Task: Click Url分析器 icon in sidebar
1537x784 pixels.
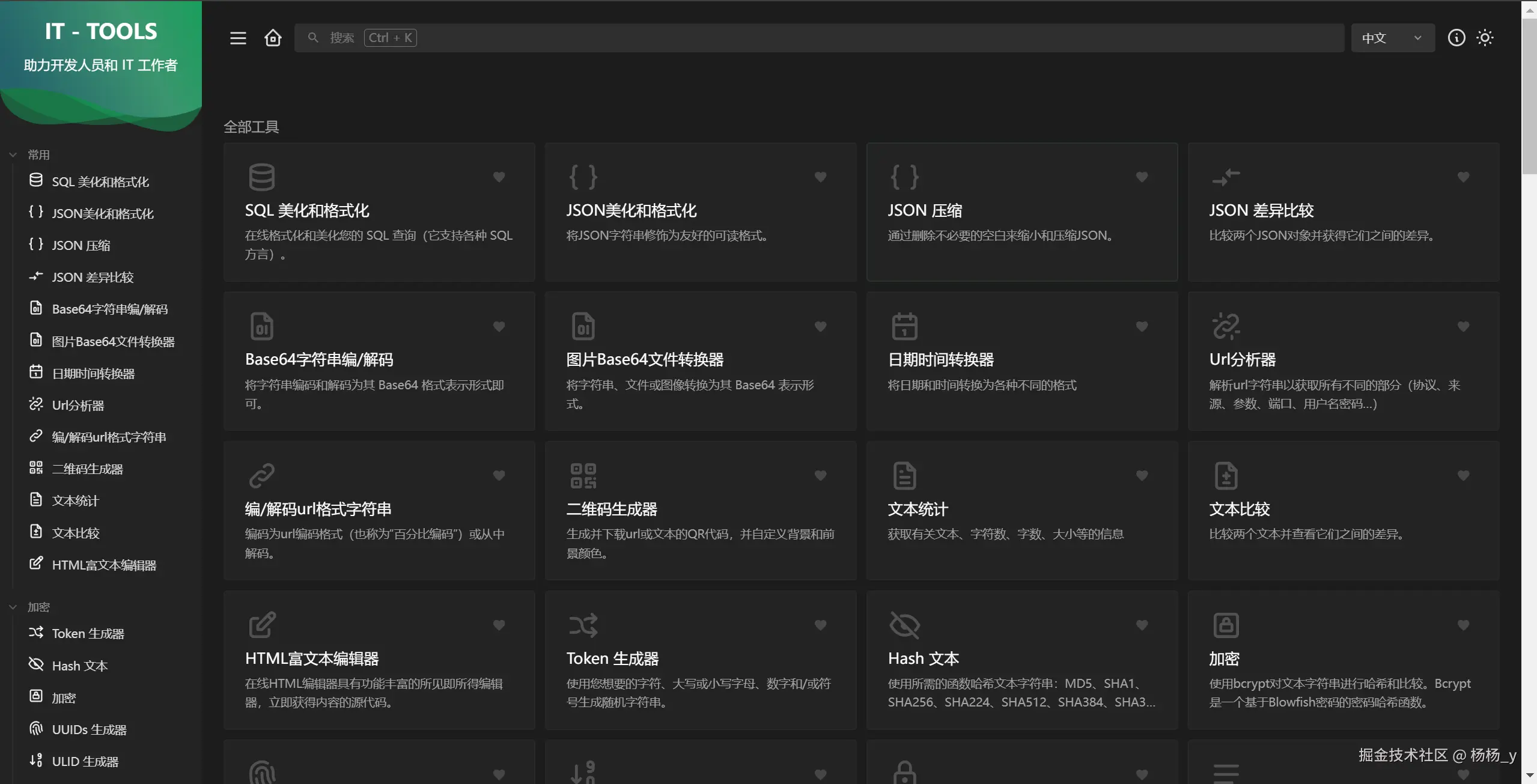Action: pyautogui.click(x=36, y=404)
